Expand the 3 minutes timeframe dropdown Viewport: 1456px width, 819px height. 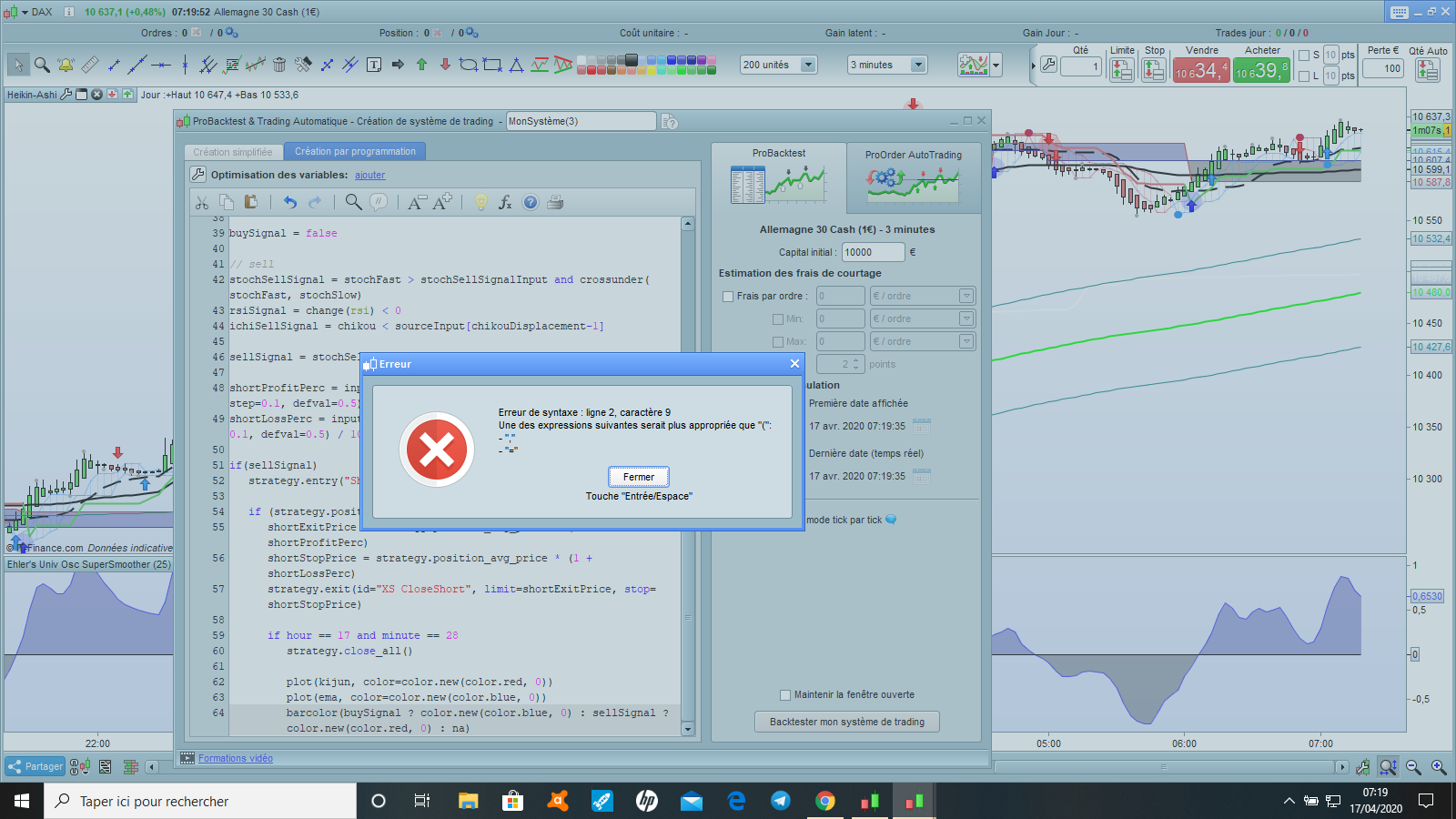pyautogui.click(x=918, y=65)
